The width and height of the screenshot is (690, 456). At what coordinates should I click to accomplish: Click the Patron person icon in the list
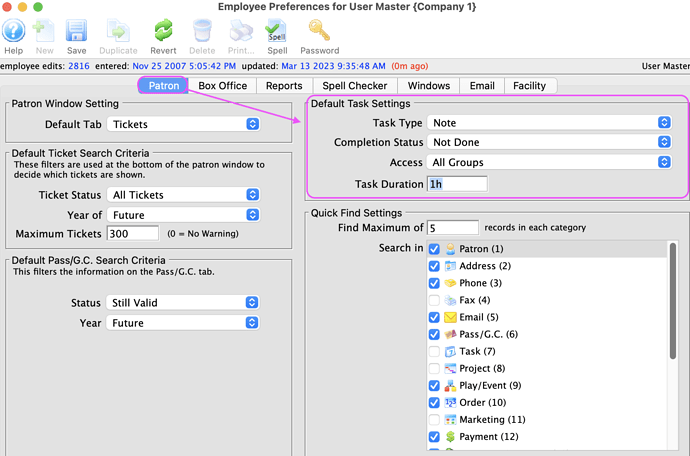450,249
